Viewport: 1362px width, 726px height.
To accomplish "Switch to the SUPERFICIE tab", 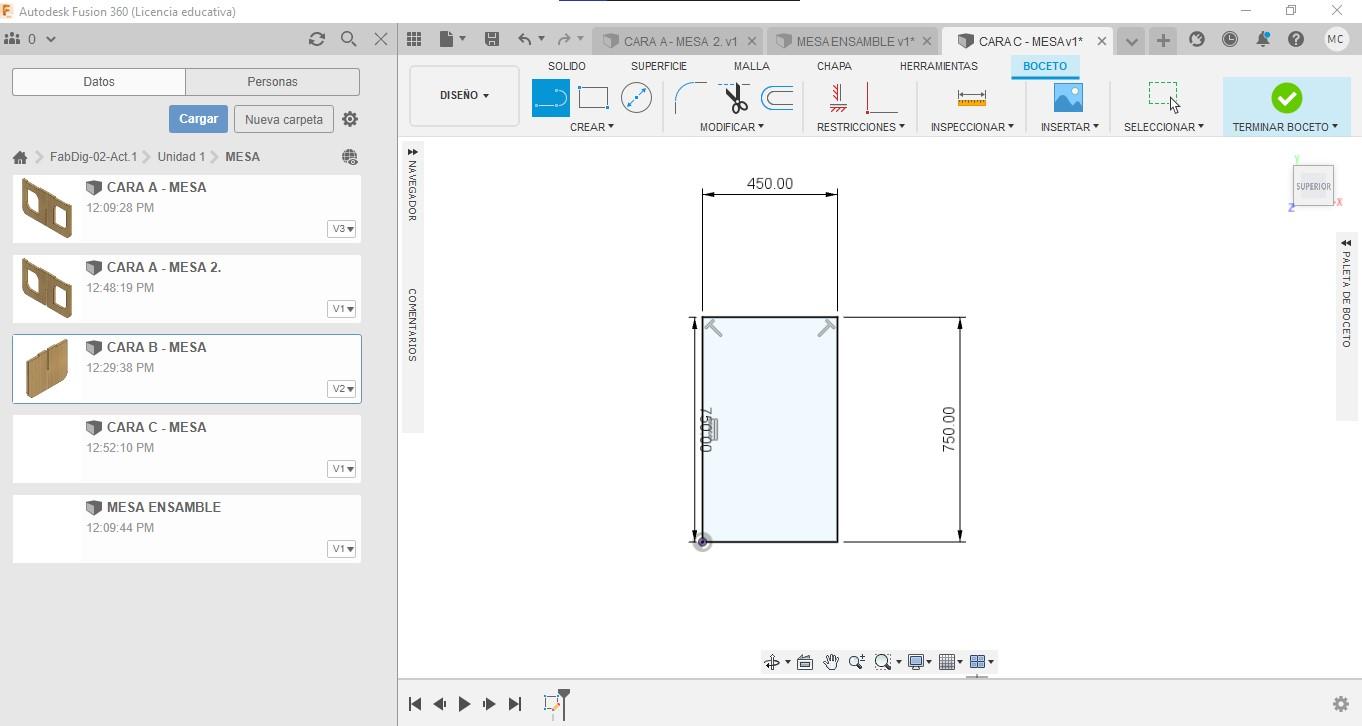I will [659, 66].
